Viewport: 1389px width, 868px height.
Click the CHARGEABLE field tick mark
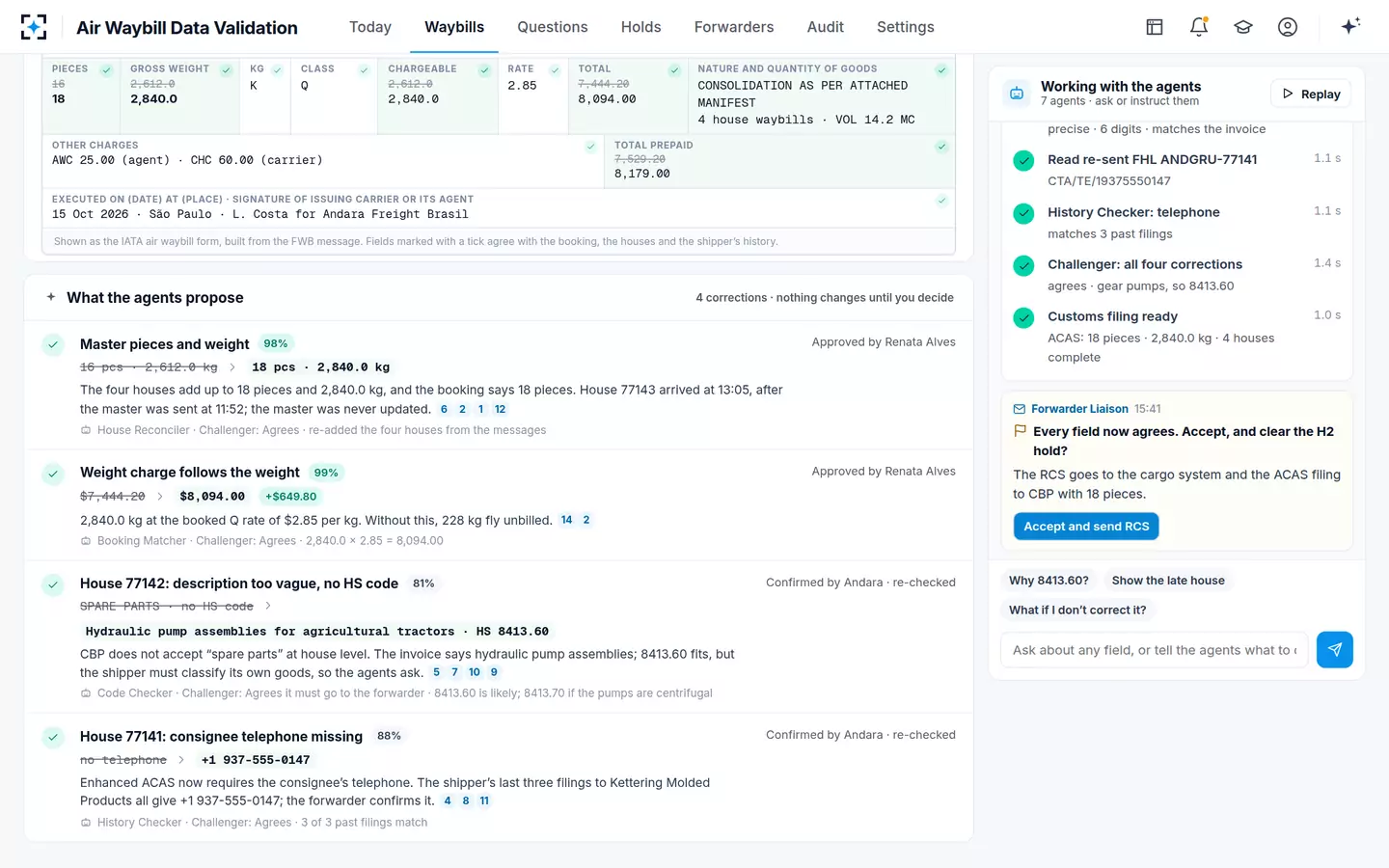484,70
